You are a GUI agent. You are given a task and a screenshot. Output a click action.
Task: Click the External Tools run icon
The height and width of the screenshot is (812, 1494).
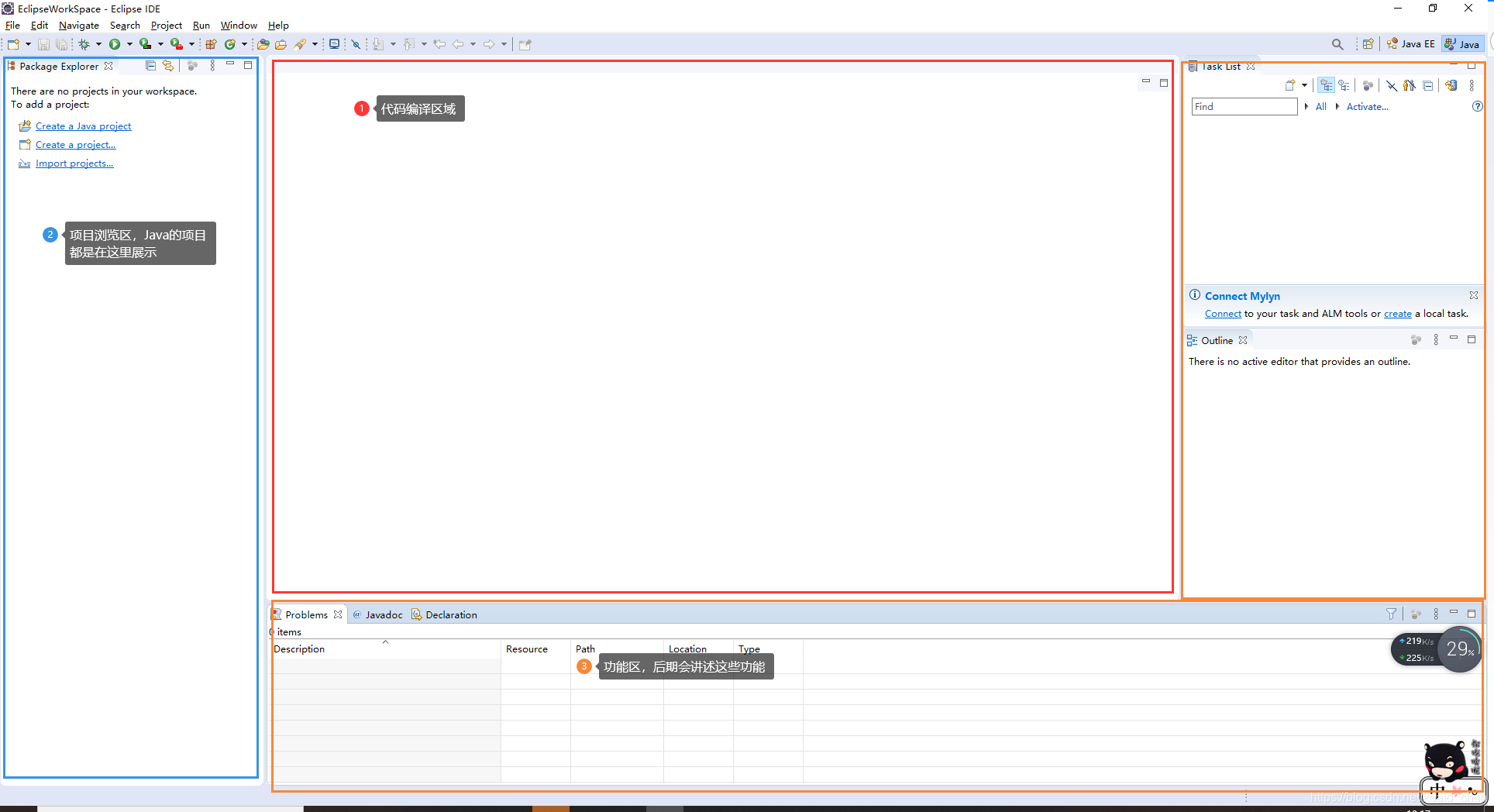tap(177, 44)
